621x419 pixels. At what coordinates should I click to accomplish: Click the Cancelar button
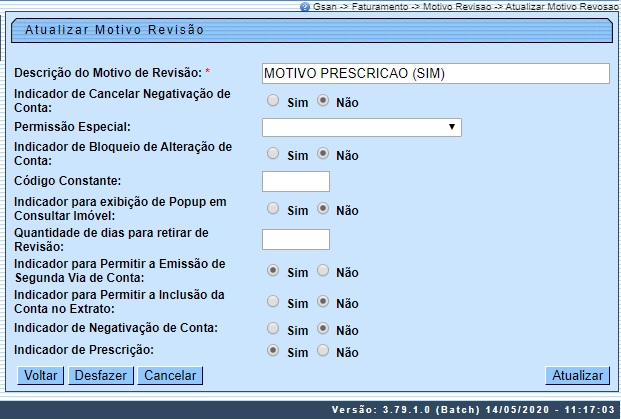click(170, 375)
